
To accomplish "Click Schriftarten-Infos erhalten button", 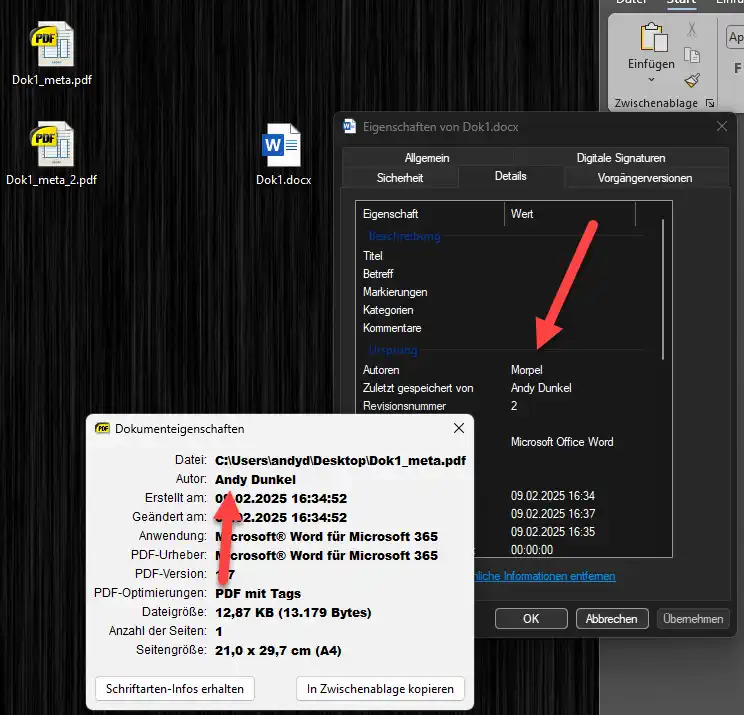I will click(x=175, y=688).
